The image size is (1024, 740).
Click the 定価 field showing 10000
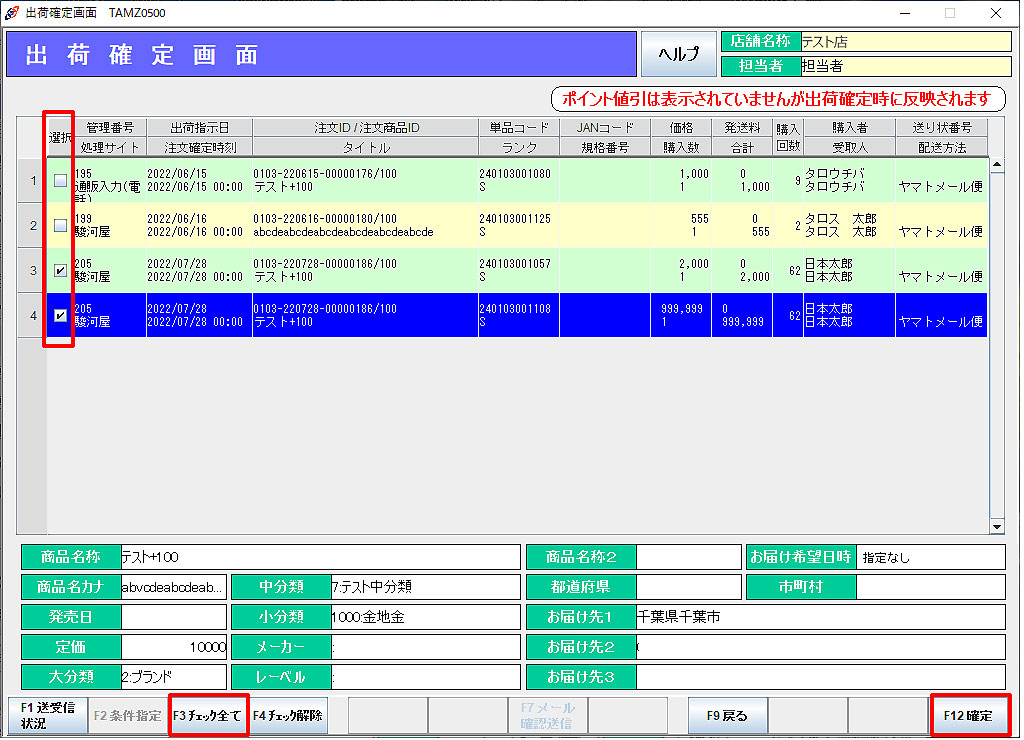(174, 647)
